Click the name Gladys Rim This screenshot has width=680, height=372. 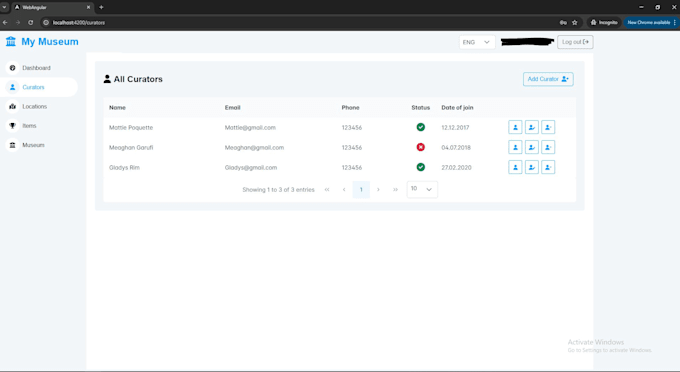click(124, 167)
